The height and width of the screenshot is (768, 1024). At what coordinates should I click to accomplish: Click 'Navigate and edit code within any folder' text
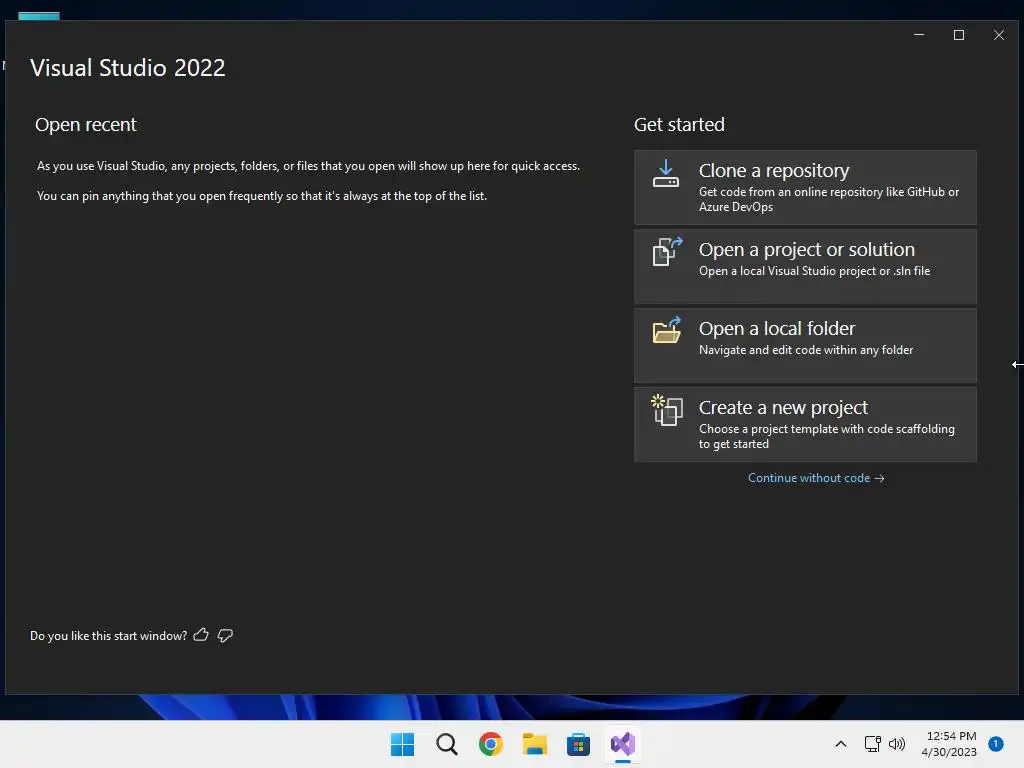tap(806, 350)
